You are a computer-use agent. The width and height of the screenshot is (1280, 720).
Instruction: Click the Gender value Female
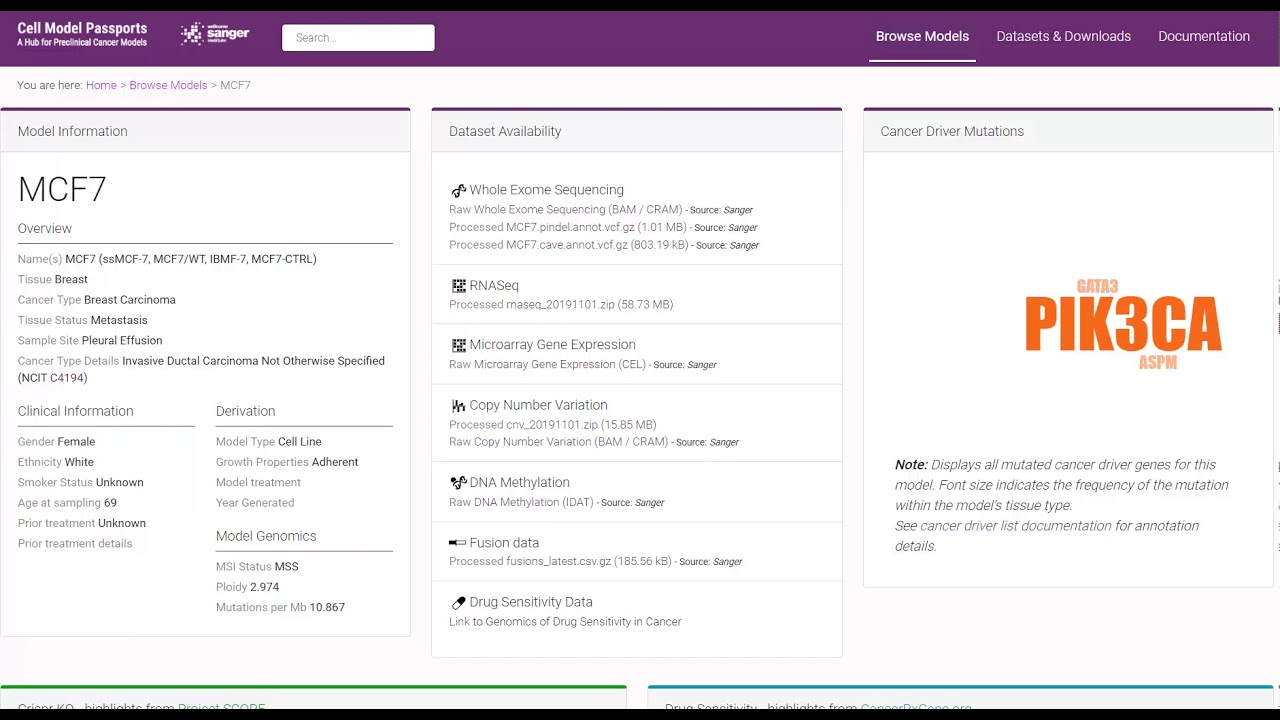(76, 442)
